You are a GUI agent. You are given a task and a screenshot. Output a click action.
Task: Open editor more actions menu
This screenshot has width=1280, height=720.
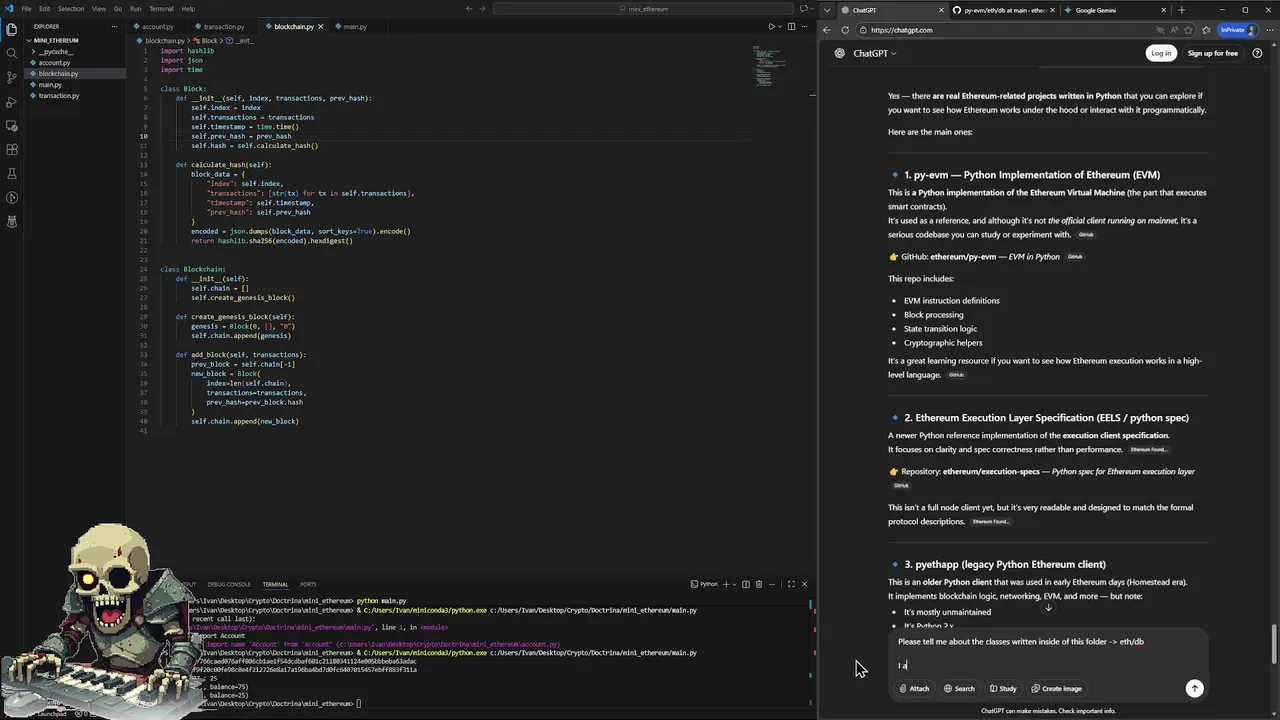804,26
